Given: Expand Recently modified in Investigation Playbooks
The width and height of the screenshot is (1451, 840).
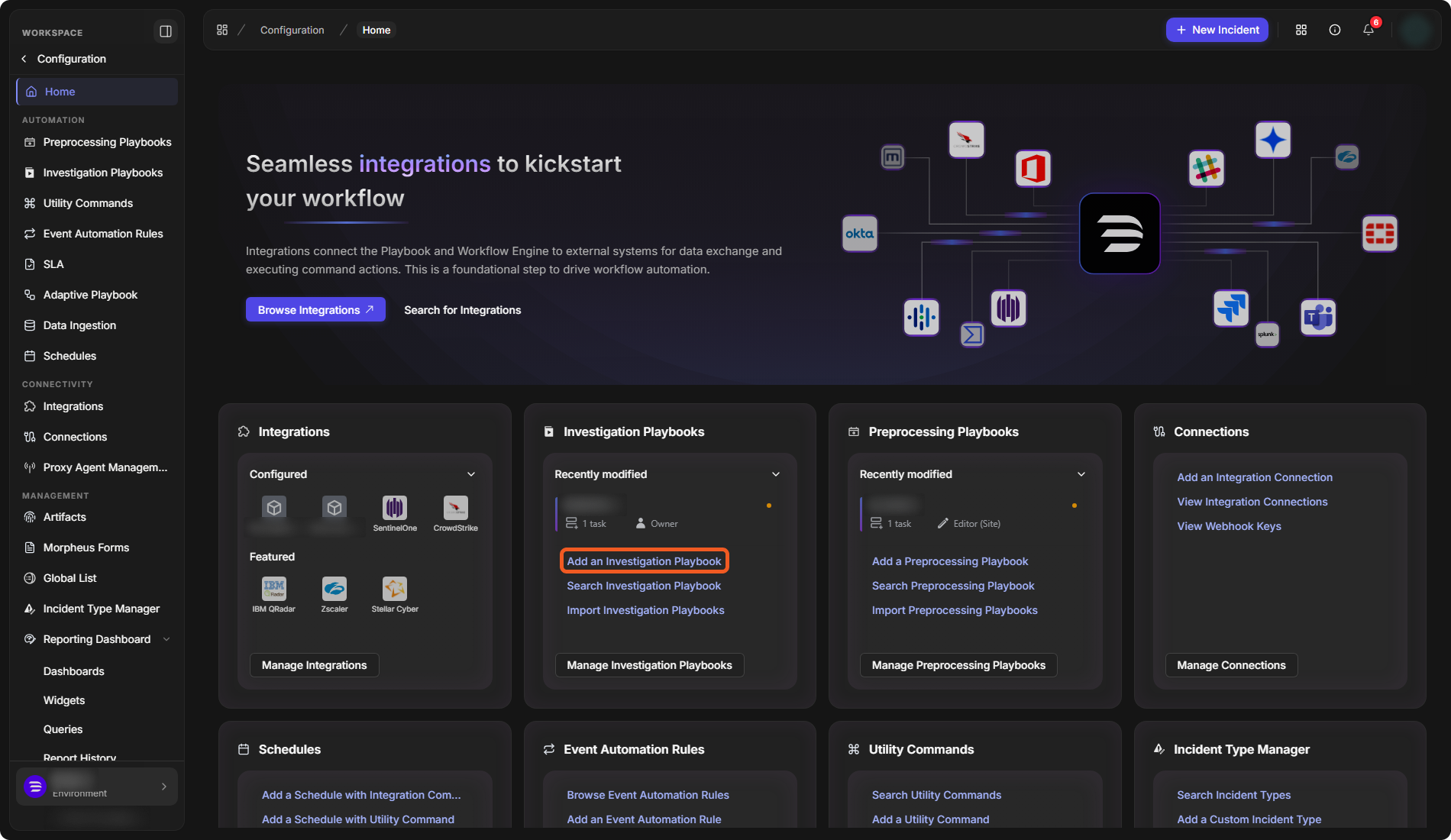Looking at the screenshot, I should [x=776, y=474].
